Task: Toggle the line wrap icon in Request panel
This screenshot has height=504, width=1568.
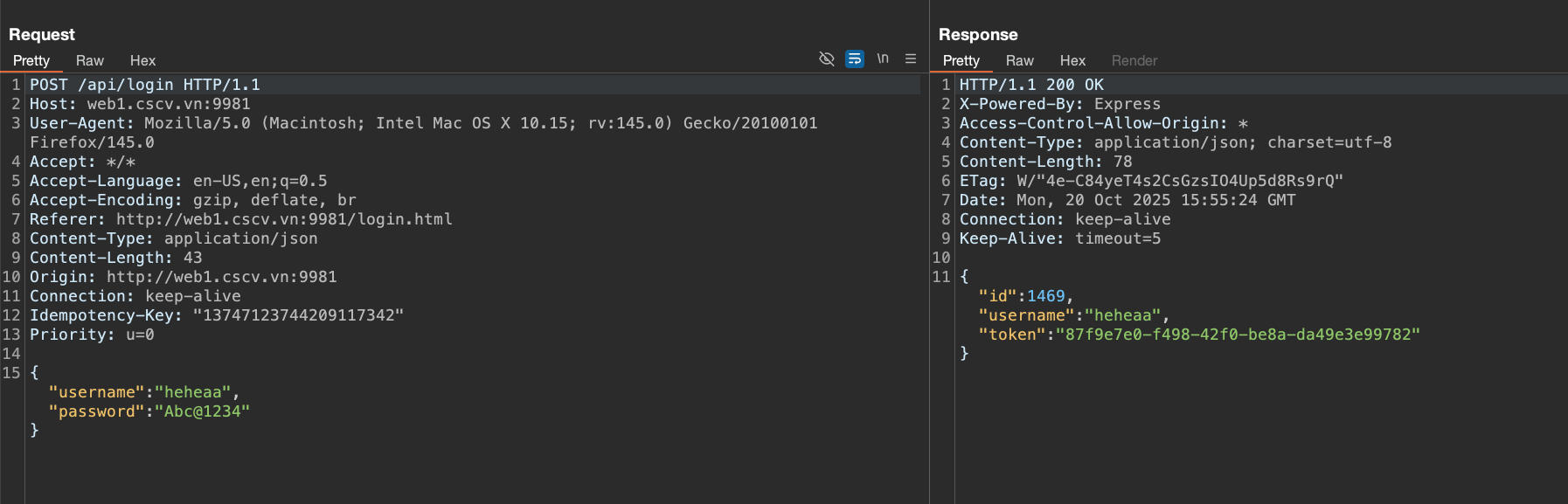Action: coord(855,59)
